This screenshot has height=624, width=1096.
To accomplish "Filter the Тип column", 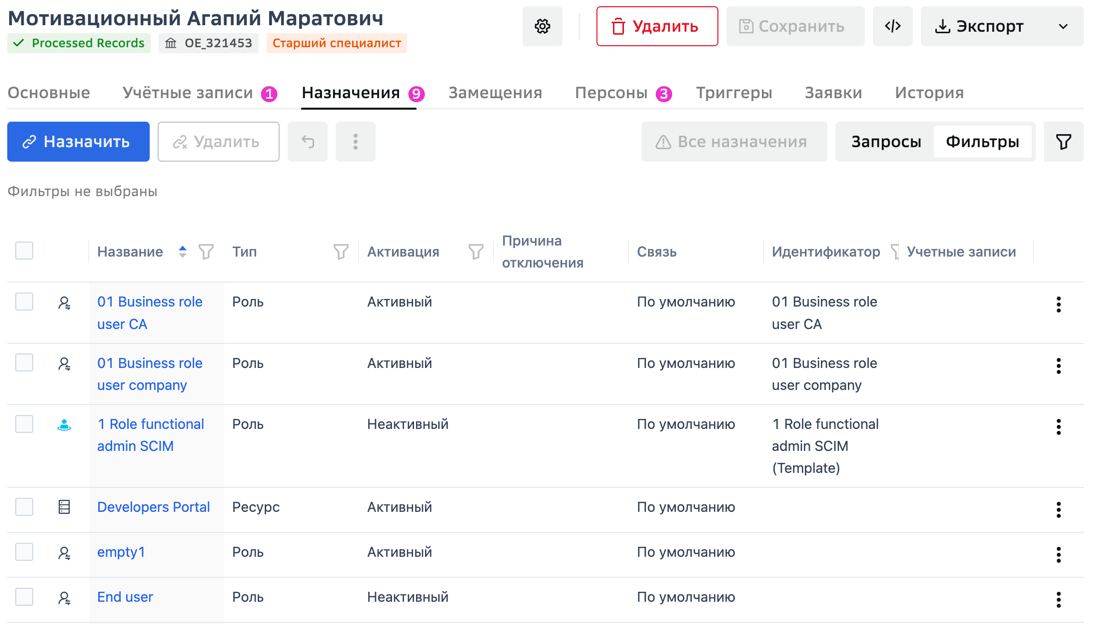I will pyautogui.click(x=341, y=252).
